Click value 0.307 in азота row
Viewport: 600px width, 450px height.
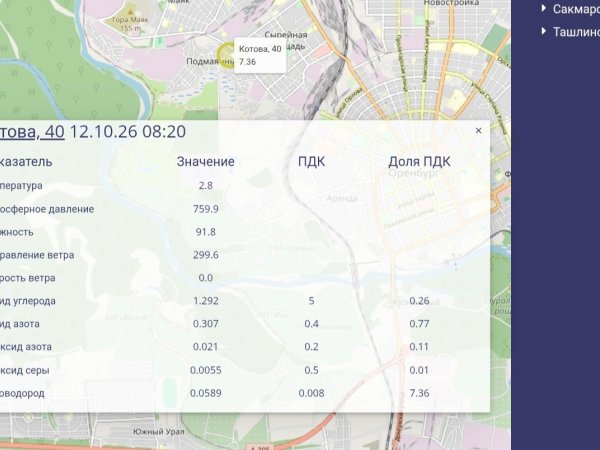point(205,324)
